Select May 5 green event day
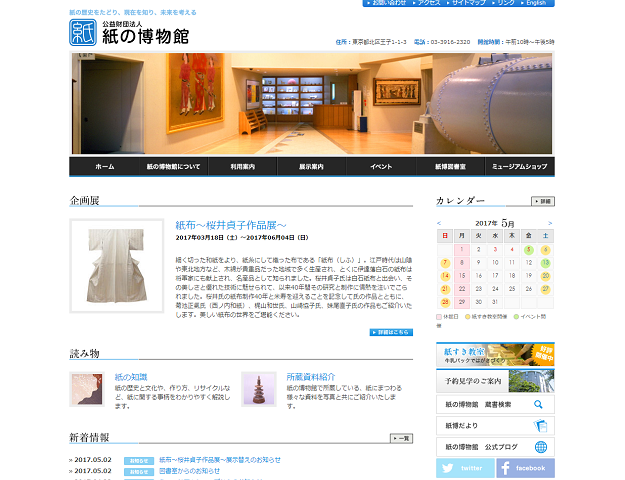 click(x=529, y=250)
